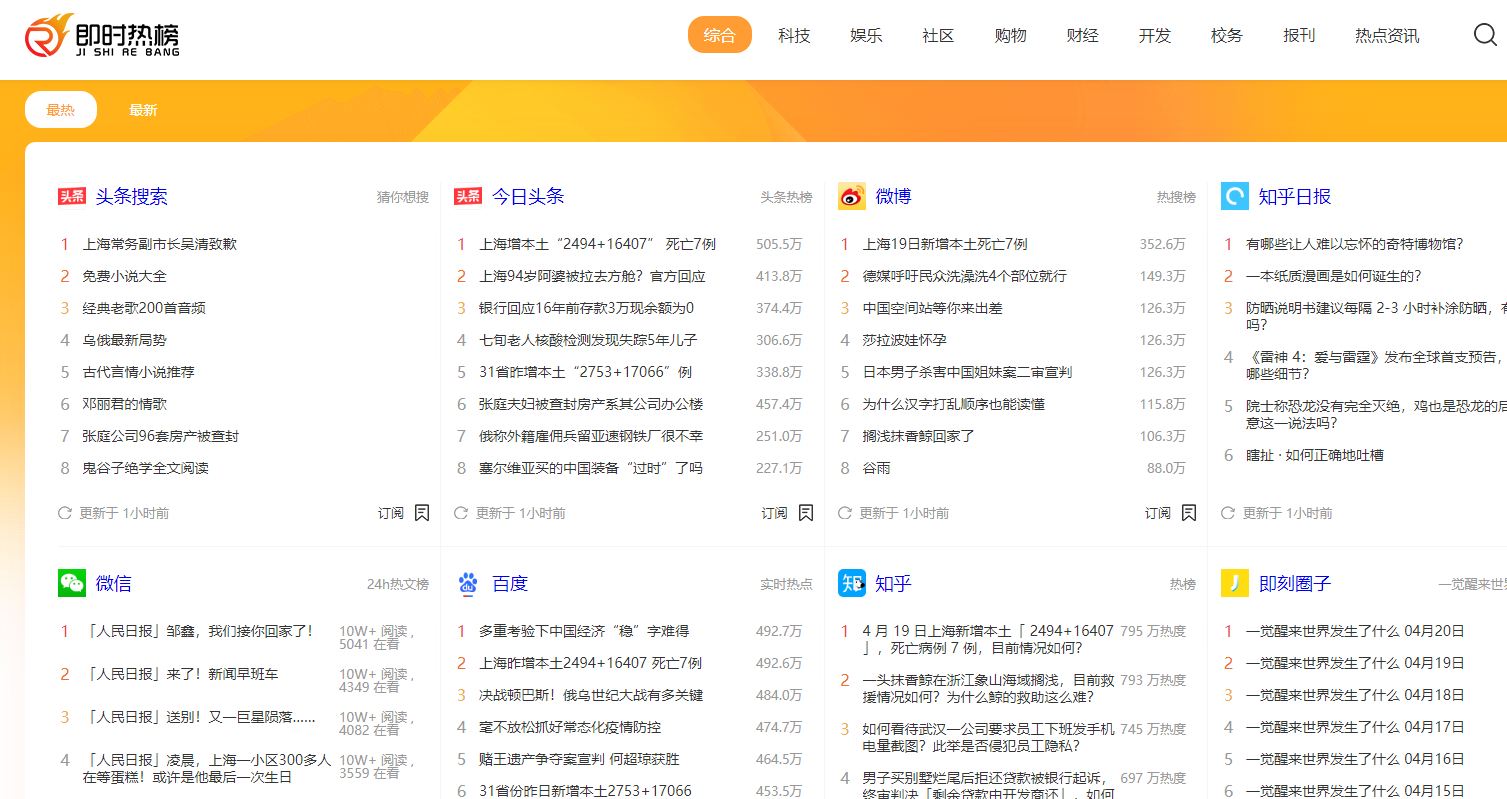Open headline 鬼谷子绝学全文阅读

(x=146, y=468)
